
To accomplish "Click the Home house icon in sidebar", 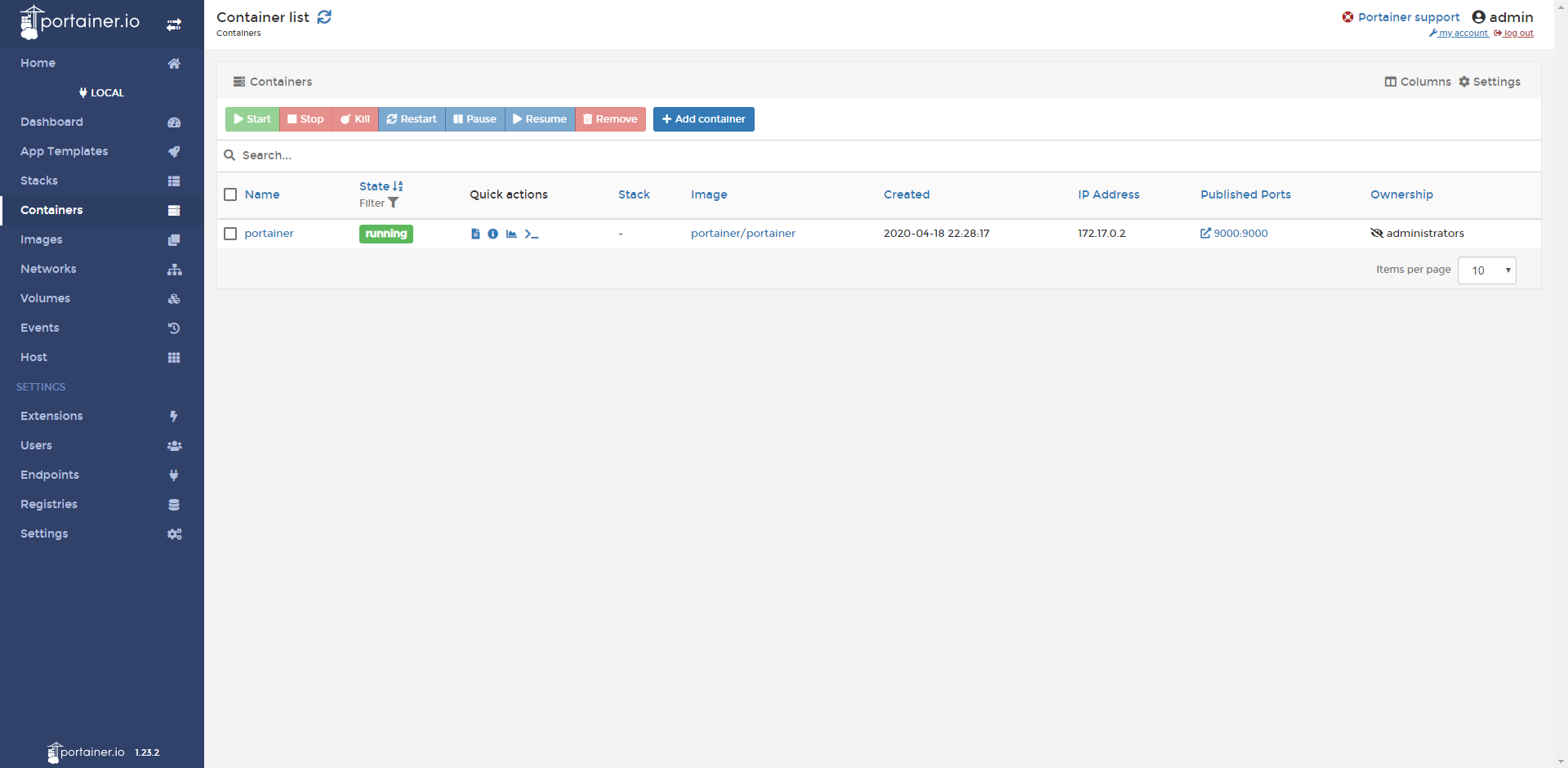I will tap(174, 63).
